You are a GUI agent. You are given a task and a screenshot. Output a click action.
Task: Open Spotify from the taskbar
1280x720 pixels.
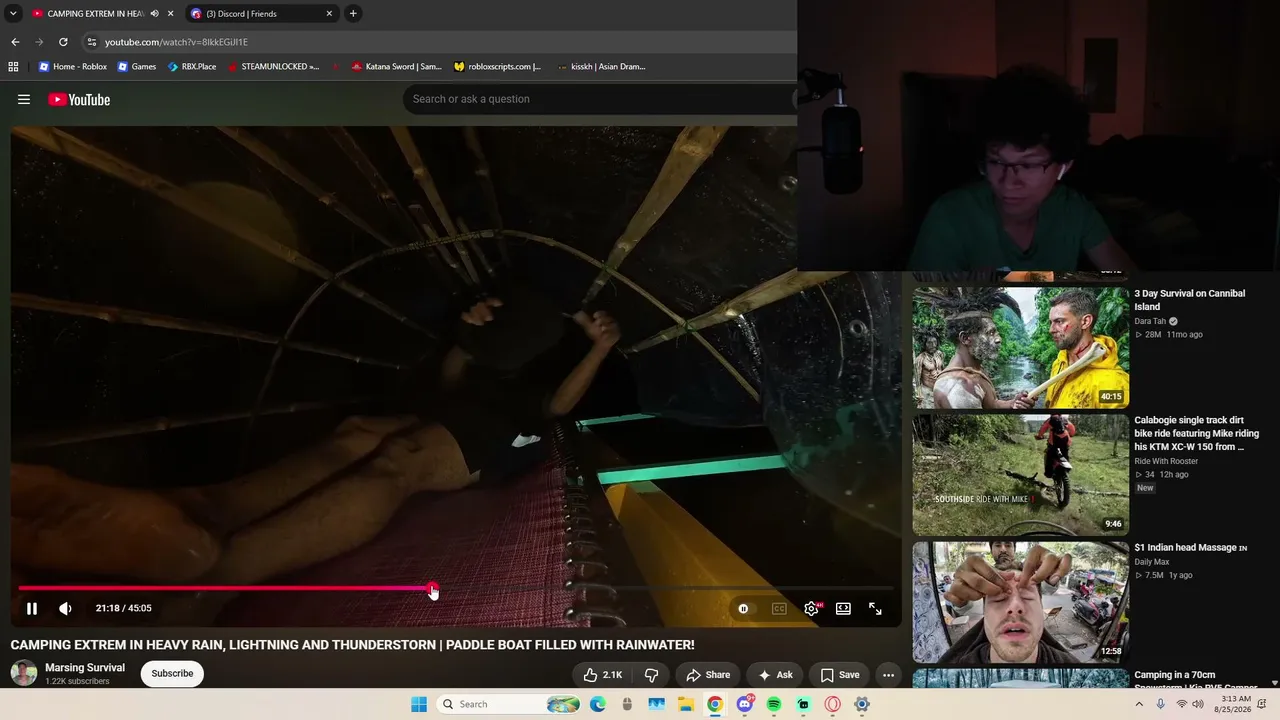click(774, 704)
